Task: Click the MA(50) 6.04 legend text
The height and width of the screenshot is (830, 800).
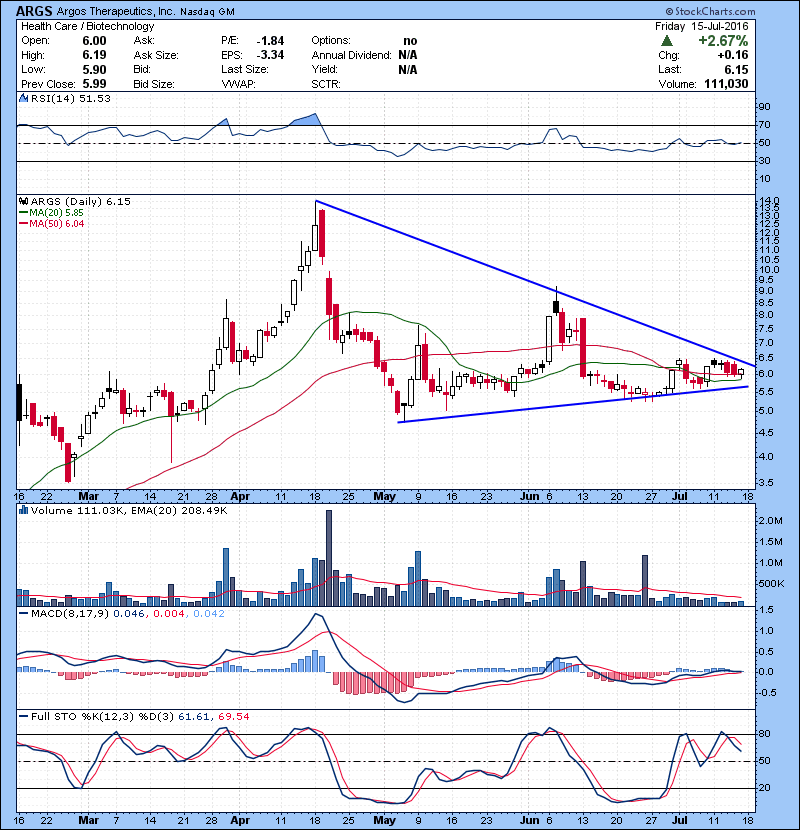Action: 57,224
